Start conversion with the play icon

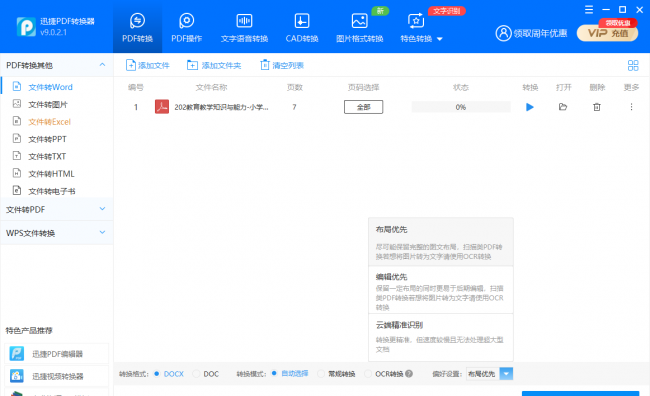529,107
